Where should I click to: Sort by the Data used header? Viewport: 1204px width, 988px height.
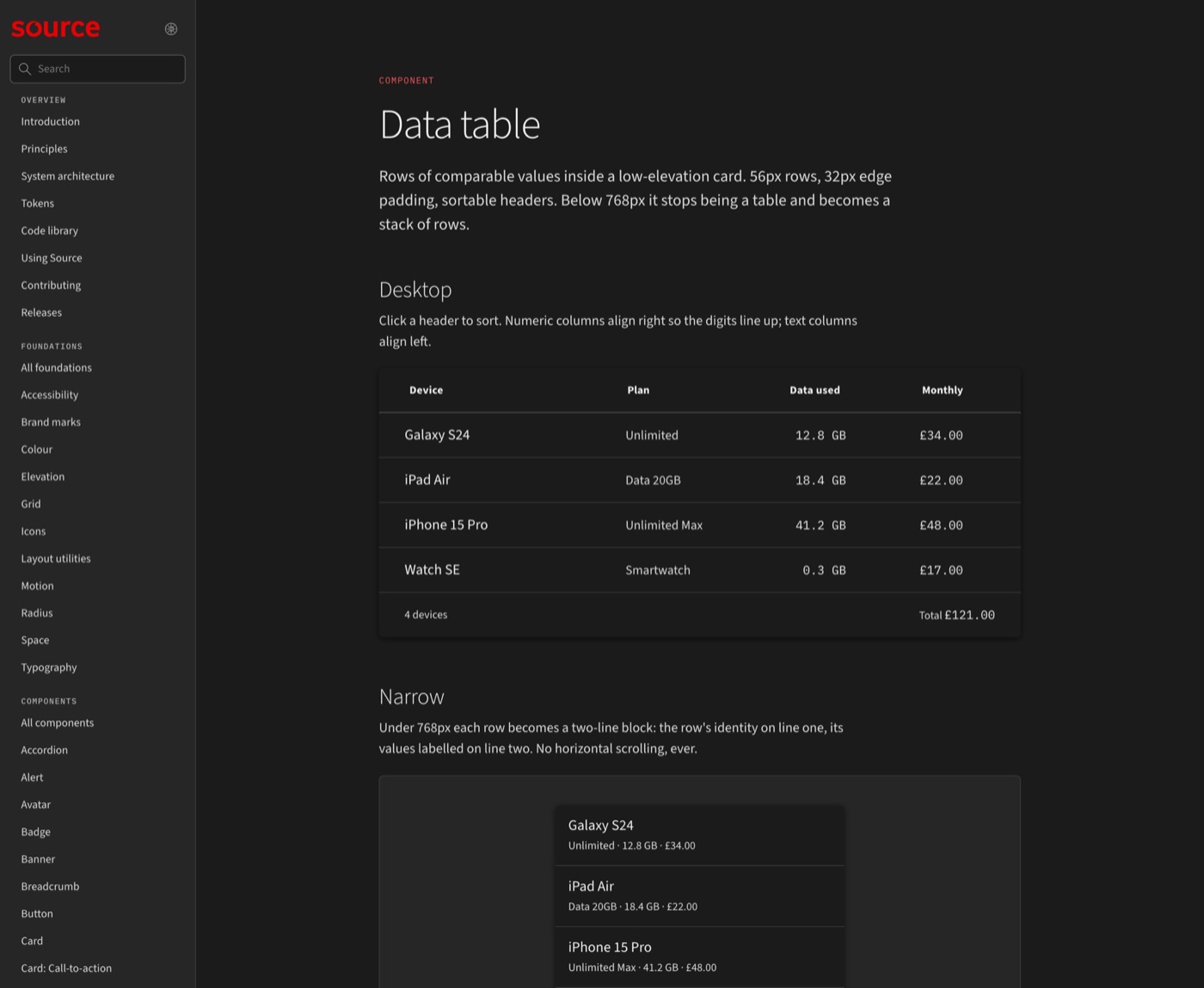814,390
